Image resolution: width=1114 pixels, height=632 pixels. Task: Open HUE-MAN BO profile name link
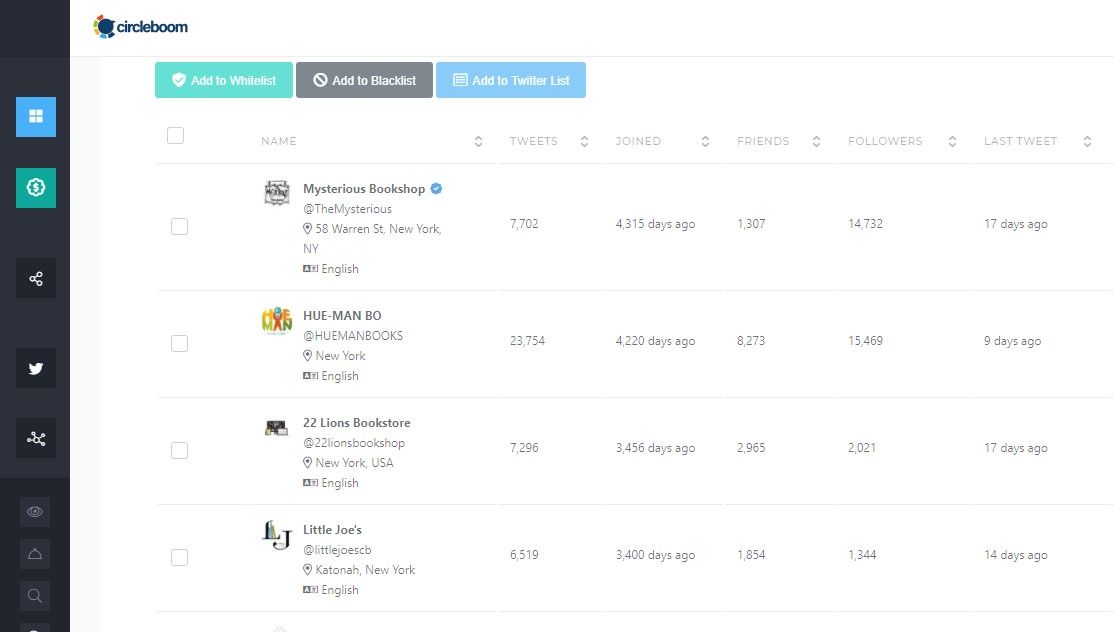(x=342, y=316)
